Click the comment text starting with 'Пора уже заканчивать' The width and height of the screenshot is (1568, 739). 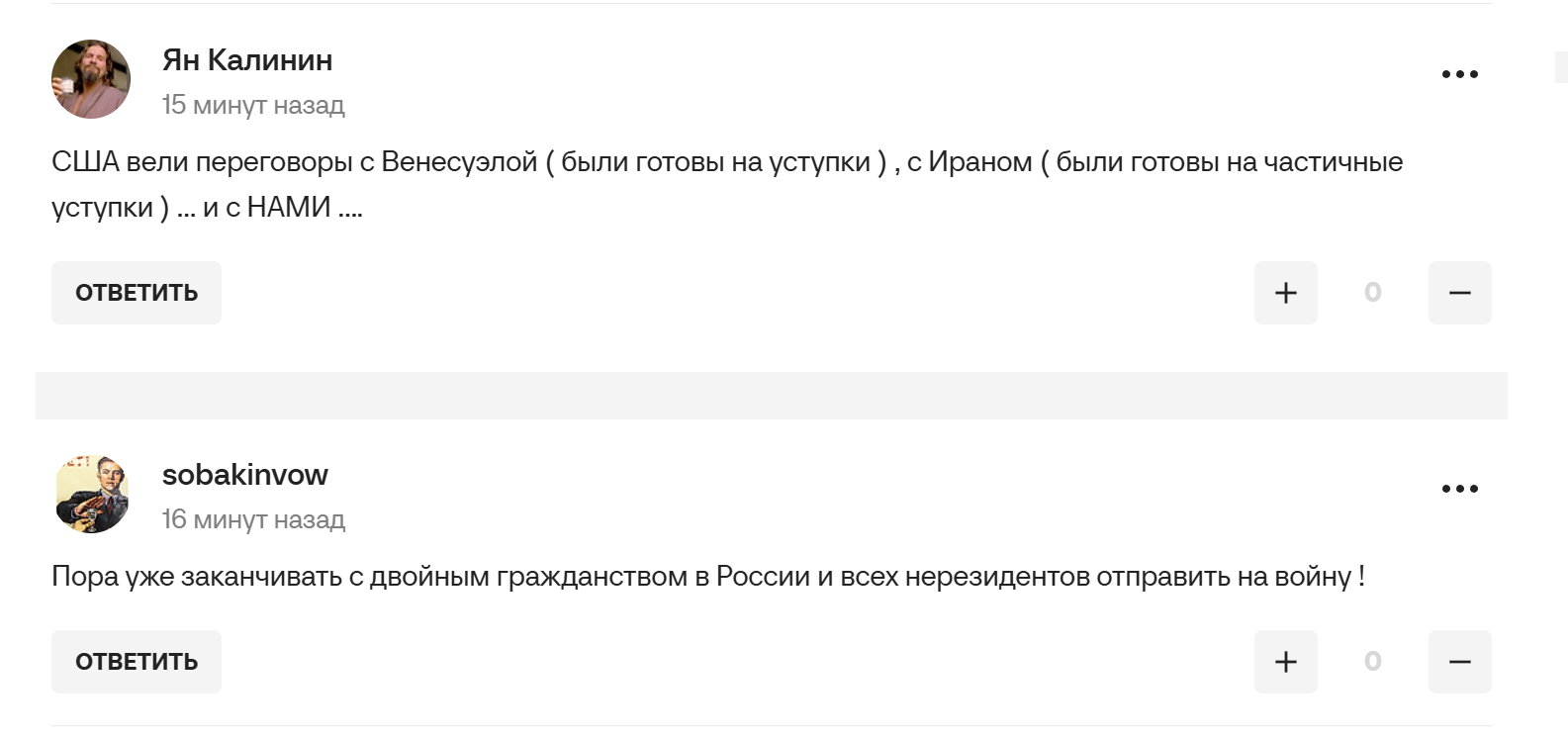[707, 577]
